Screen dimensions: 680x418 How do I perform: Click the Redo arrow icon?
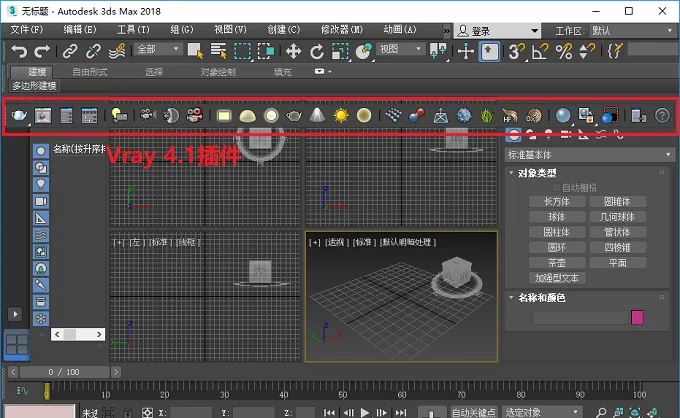click(x=42, y=52)
